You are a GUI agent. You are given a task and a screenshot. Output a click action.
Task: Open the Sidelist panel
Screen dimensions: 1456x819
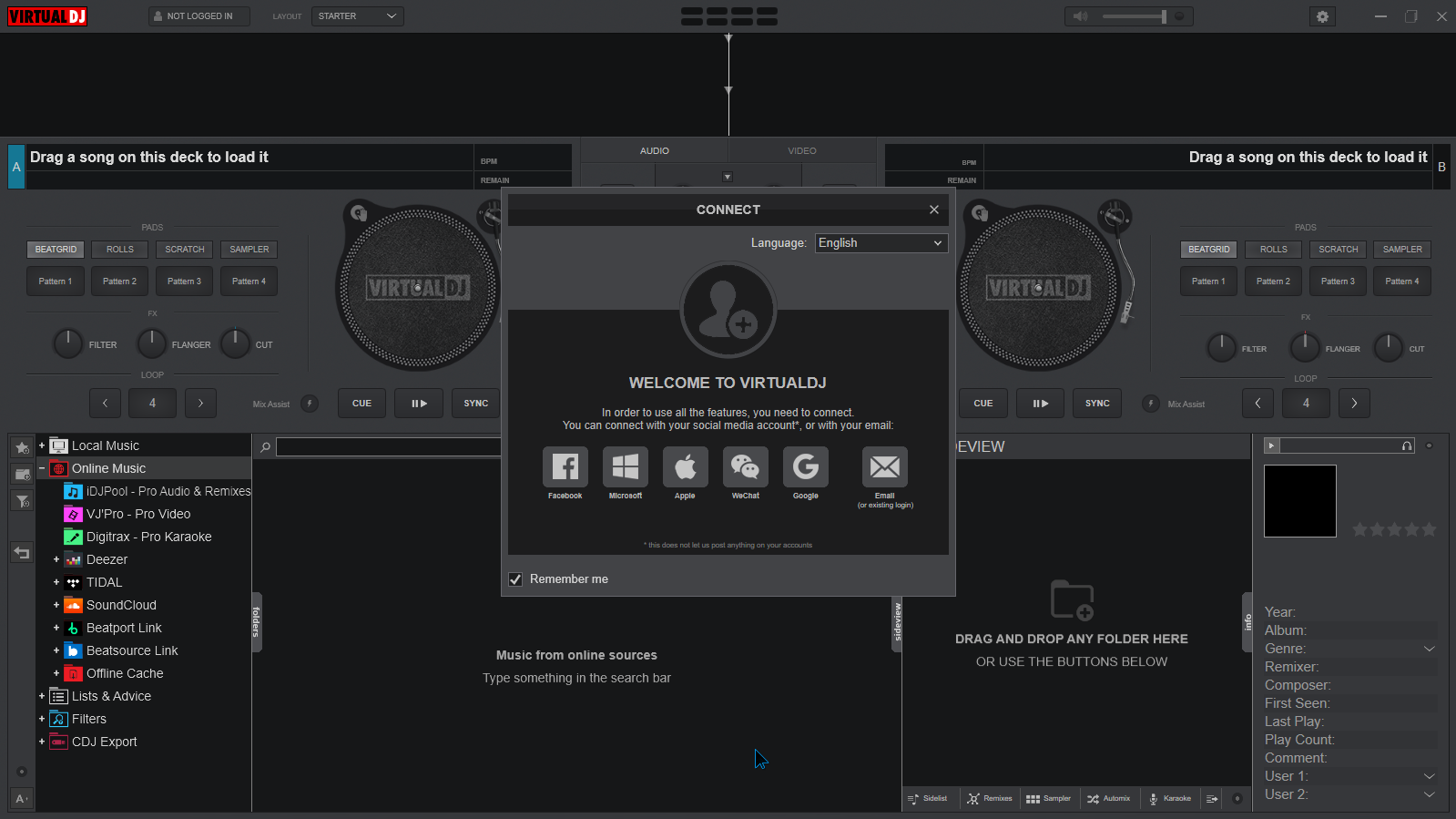[x=928, y=799]
